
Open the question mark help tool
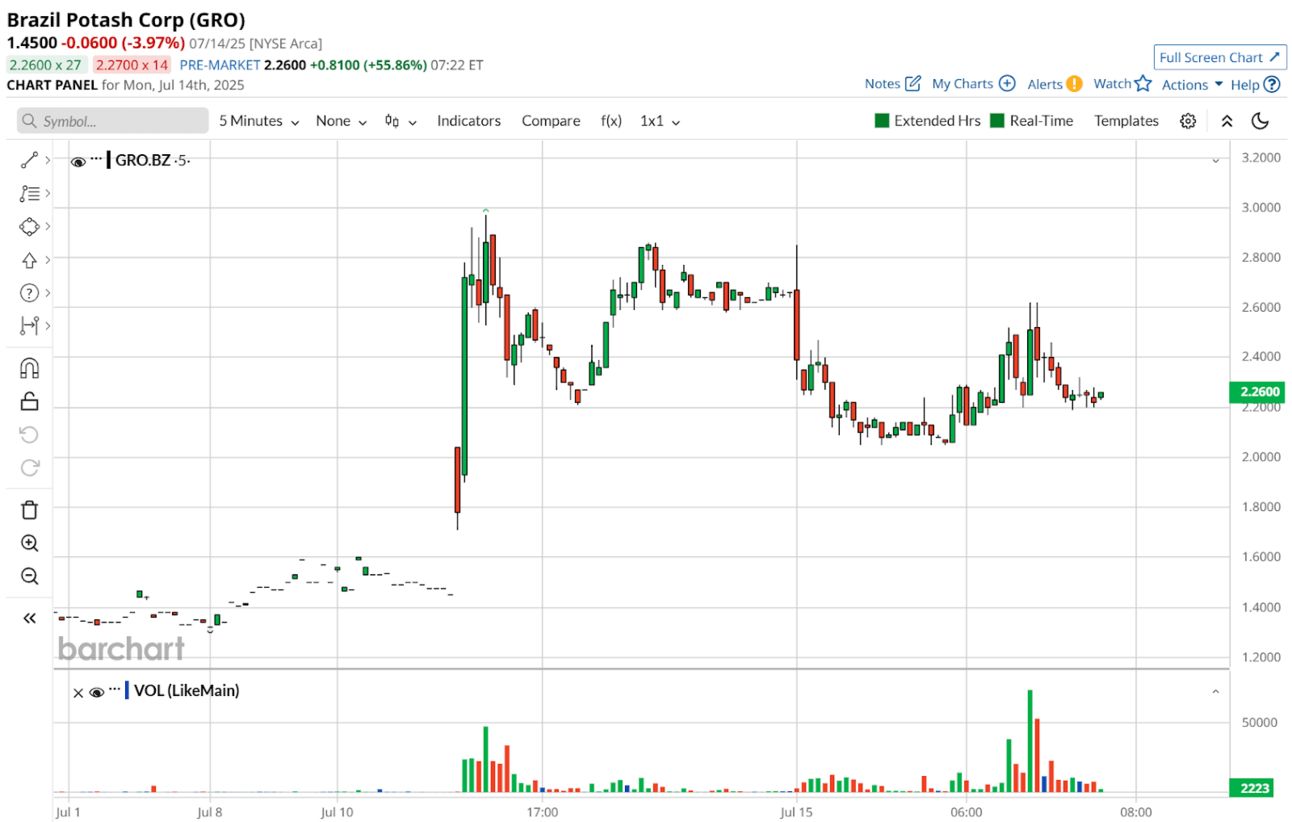tap(29, 293)
